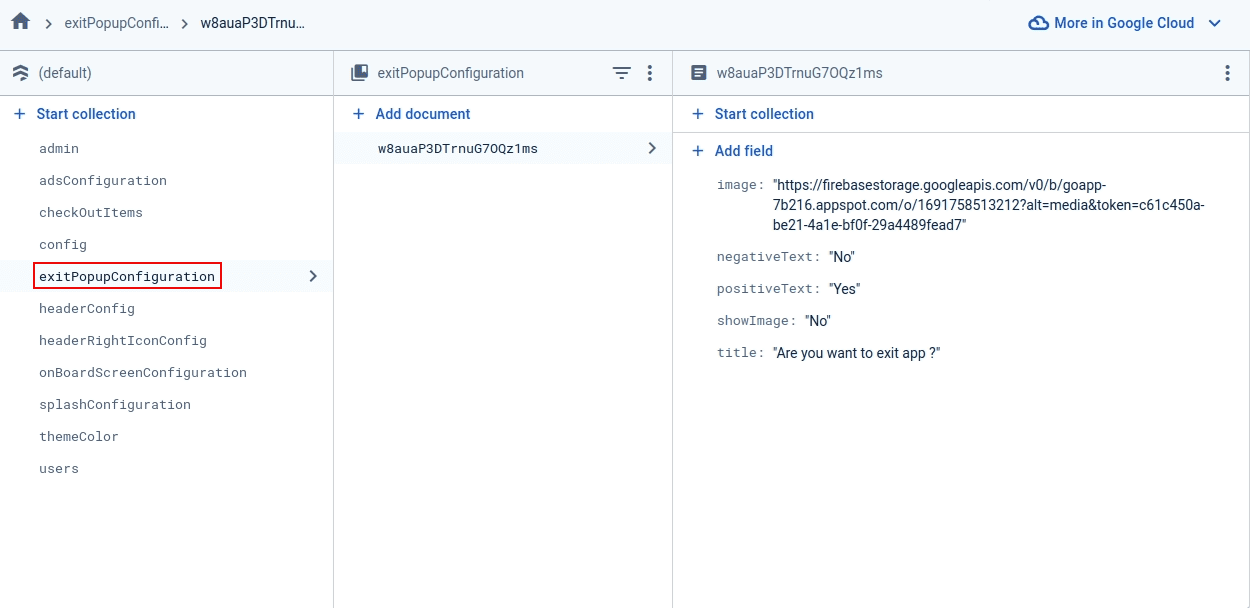Expand chevron next to exitPopupConfiguration collection

313,276
